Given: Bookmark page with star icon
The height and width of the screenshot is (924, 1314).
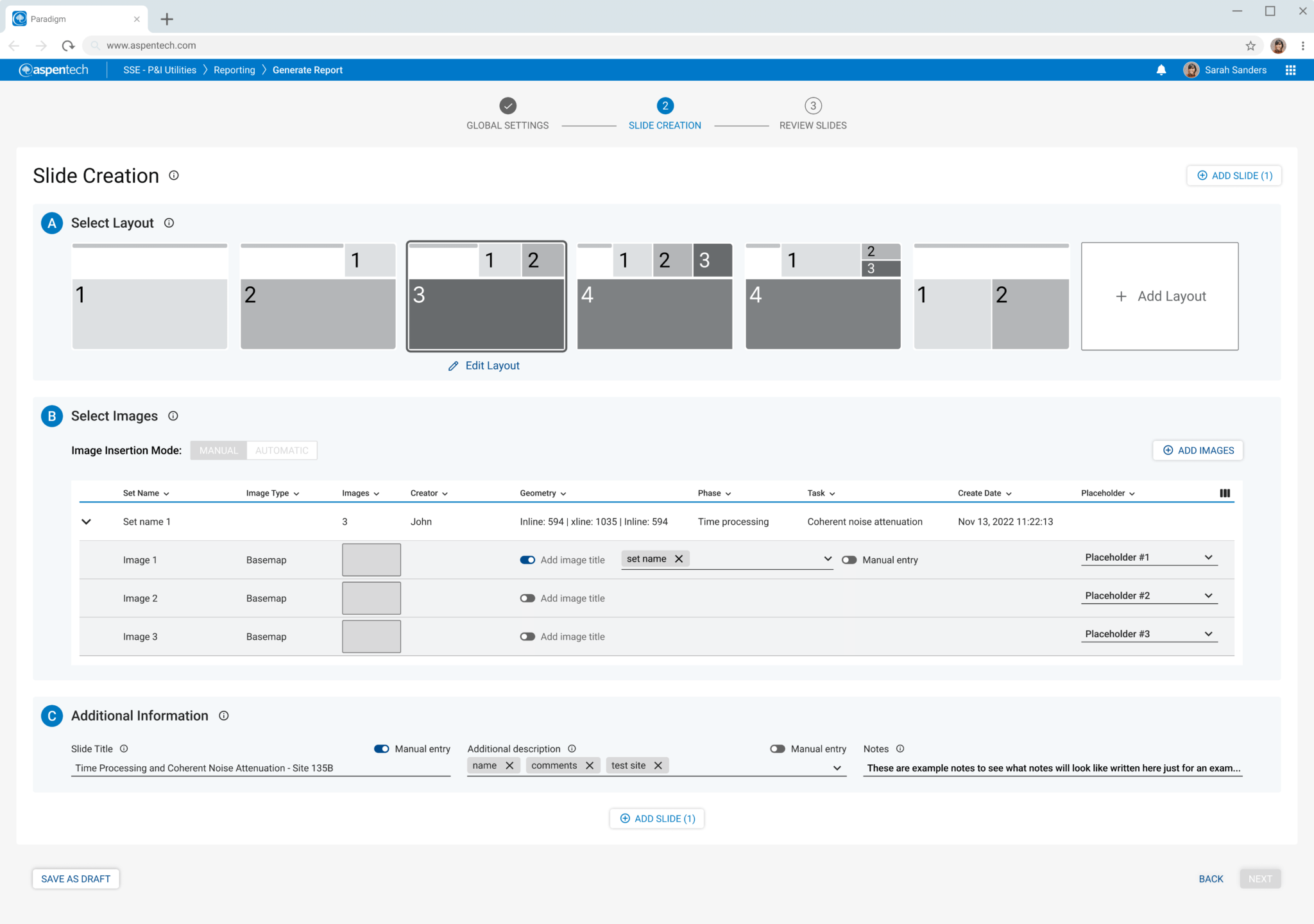Looking at the screenshot, I should (1250, 46).
